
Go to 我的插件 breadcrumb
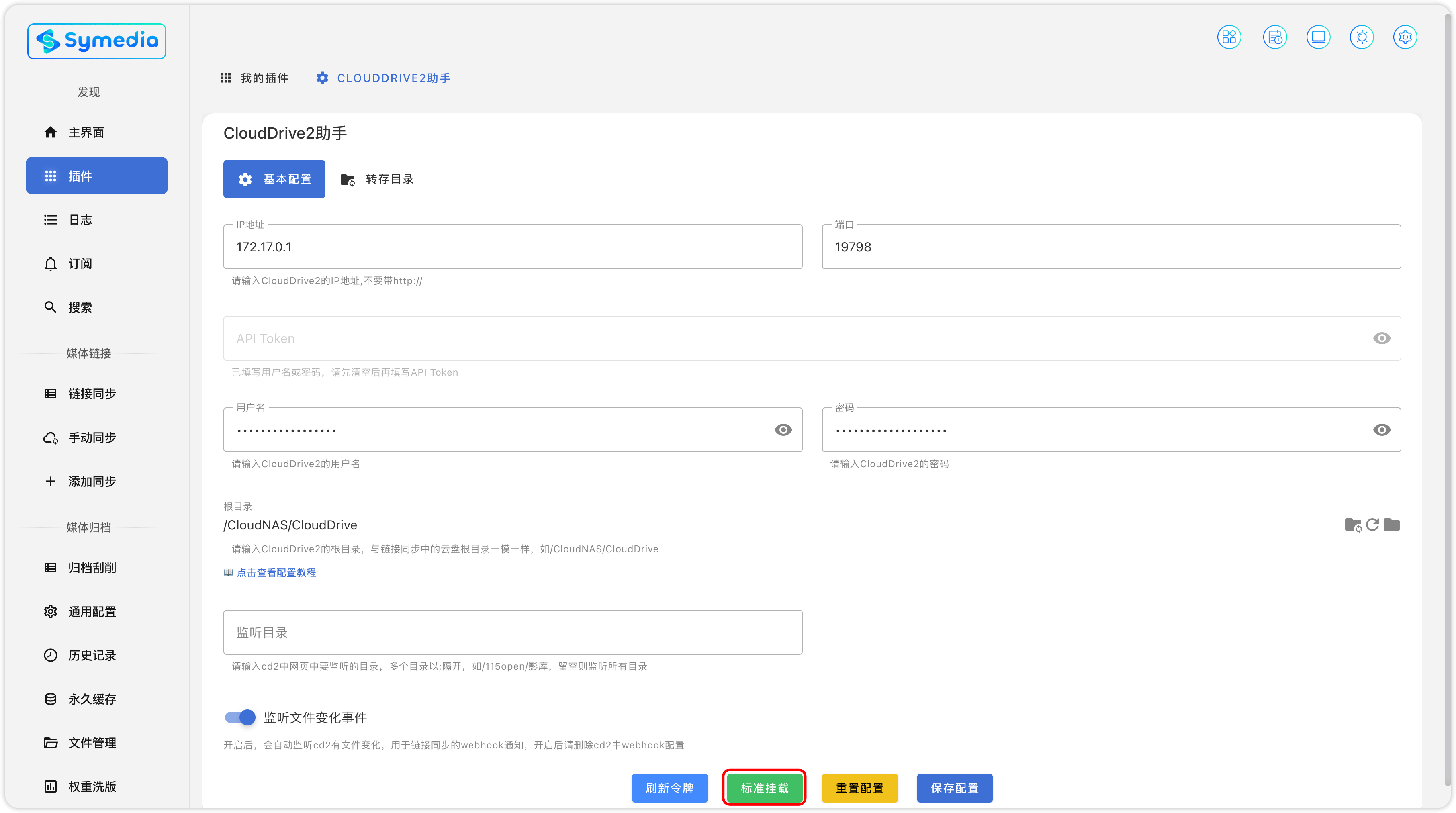point(254,78)
